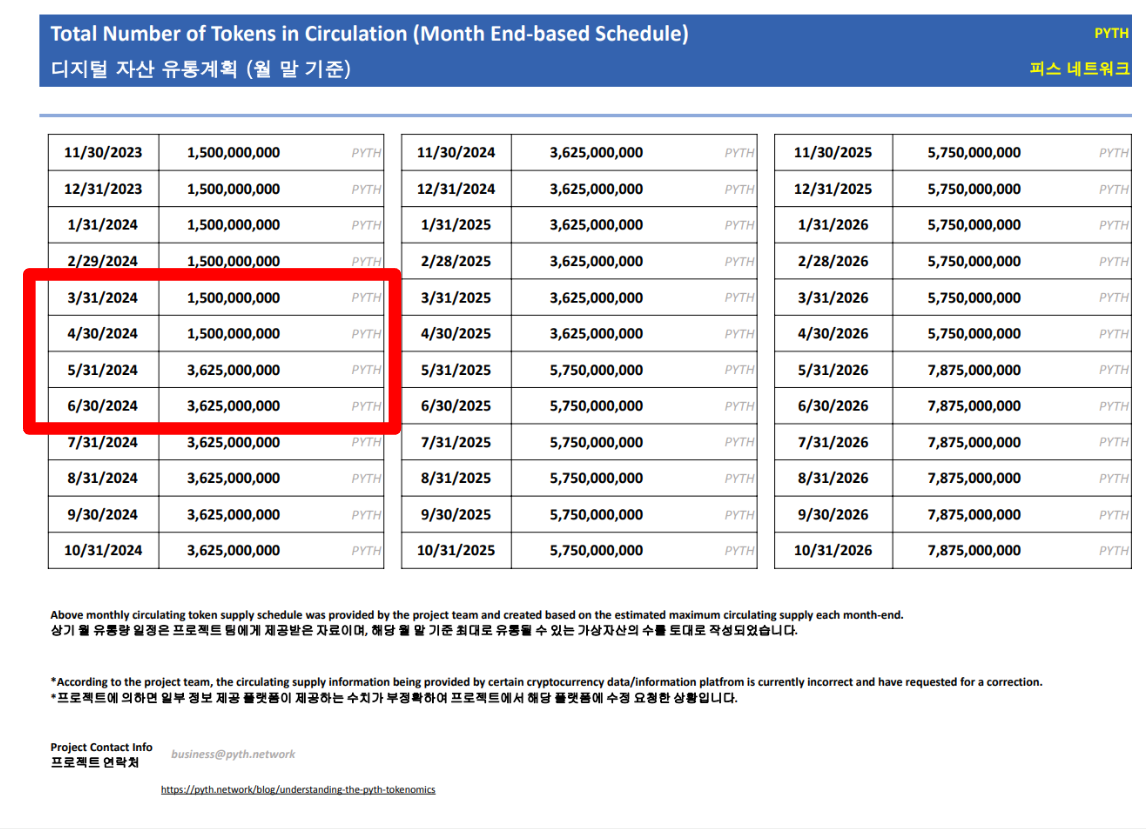Screen dimensions: 1146x829
Task: Click the PYTH unit label for 10/31/2025
Action: tap(739, 550)
